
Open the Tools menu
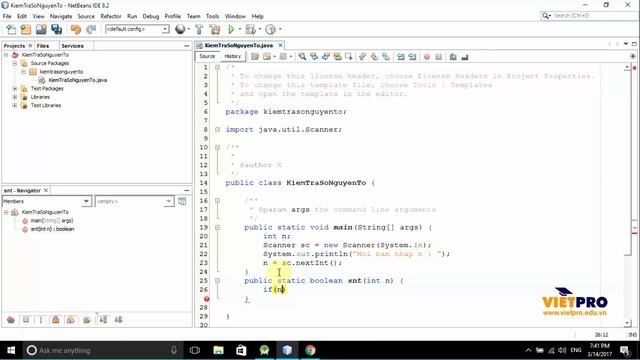212,16
